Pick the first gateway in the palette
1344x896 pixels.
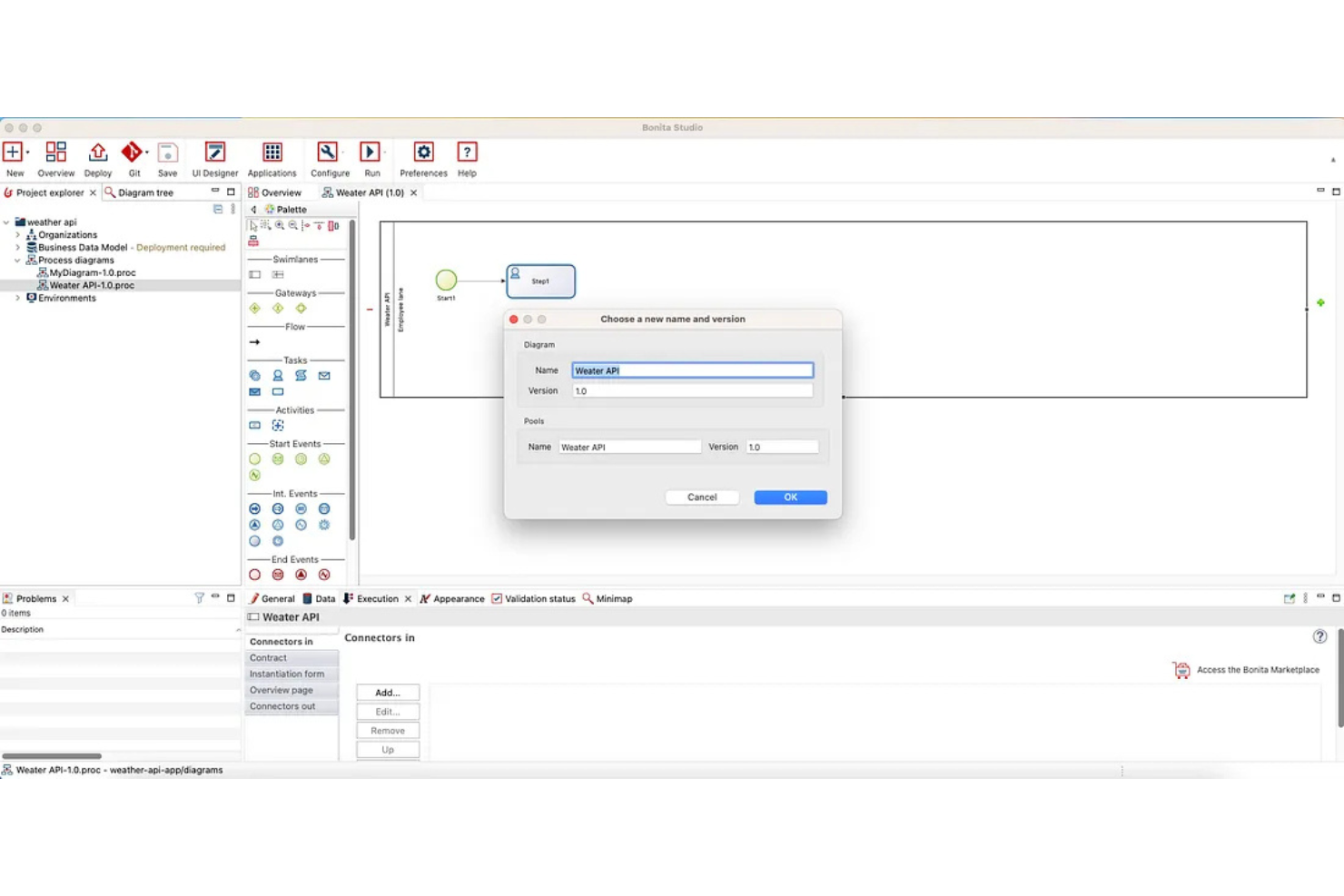point(255,309)
